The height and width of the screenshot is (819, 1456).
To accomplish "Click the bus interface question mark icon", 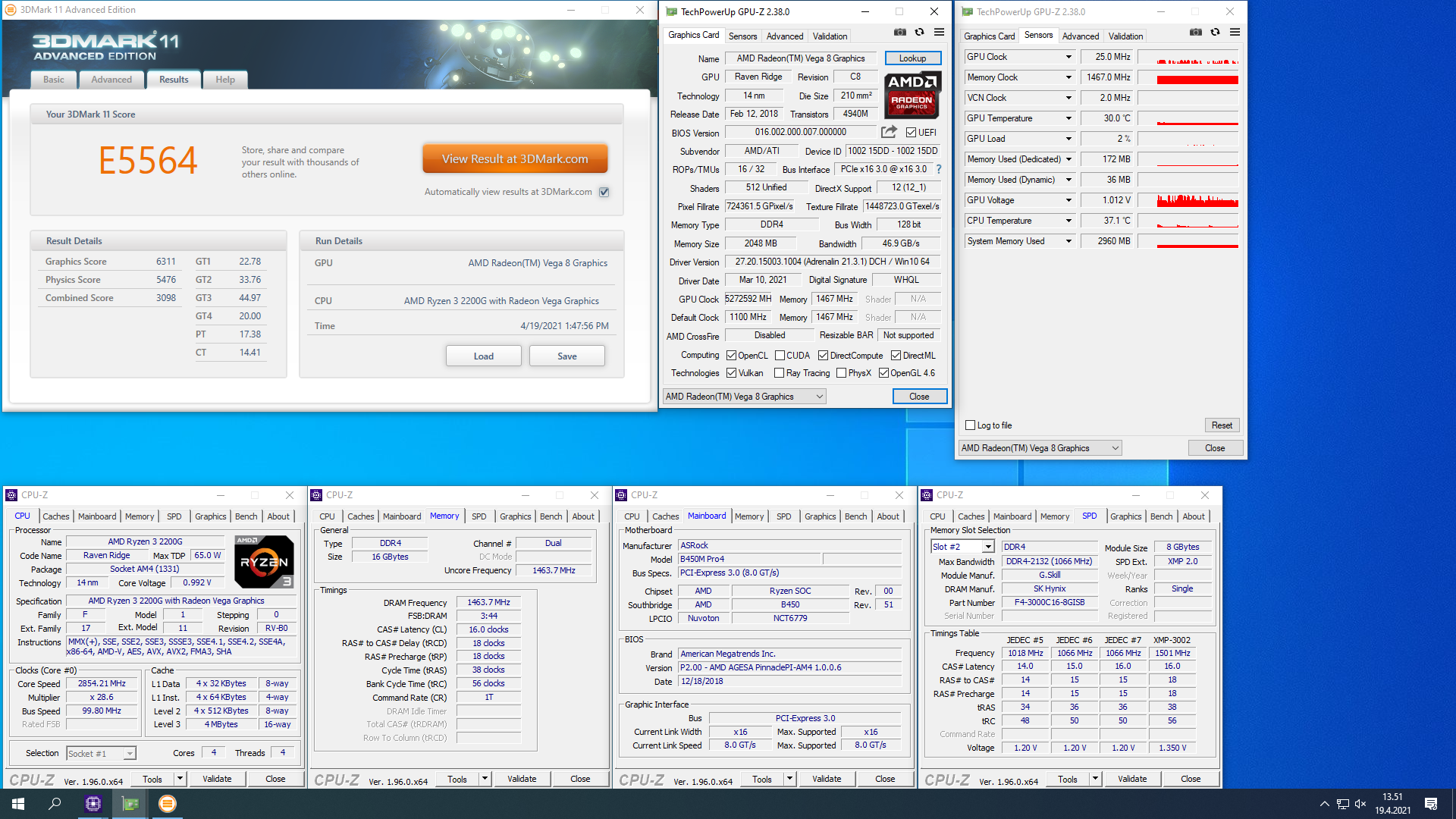I will point(939,169).
